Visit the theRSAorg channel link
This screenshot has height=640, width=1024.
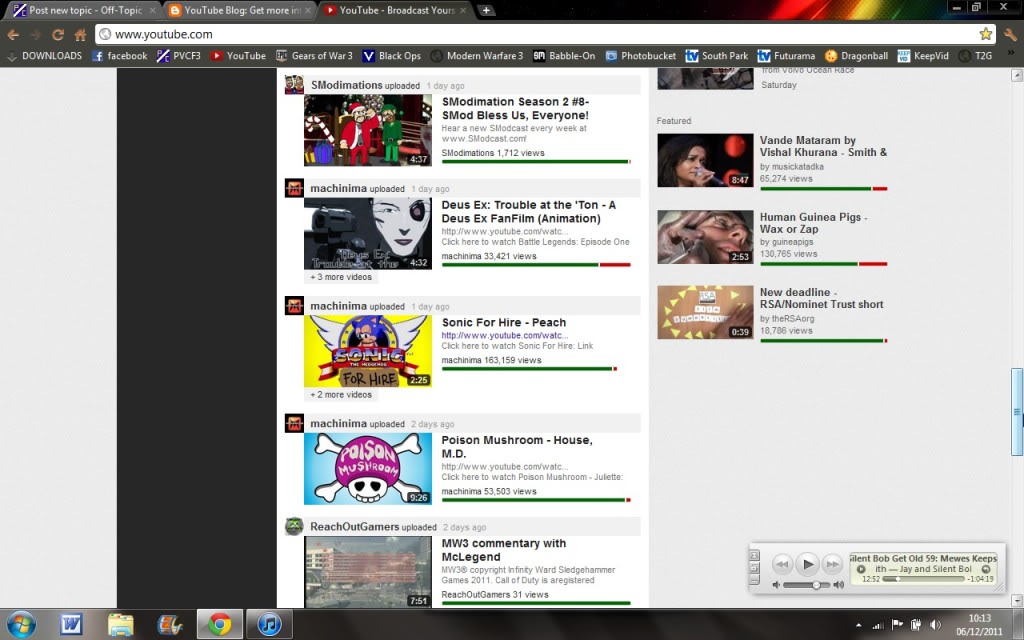(x=793, y=319)
